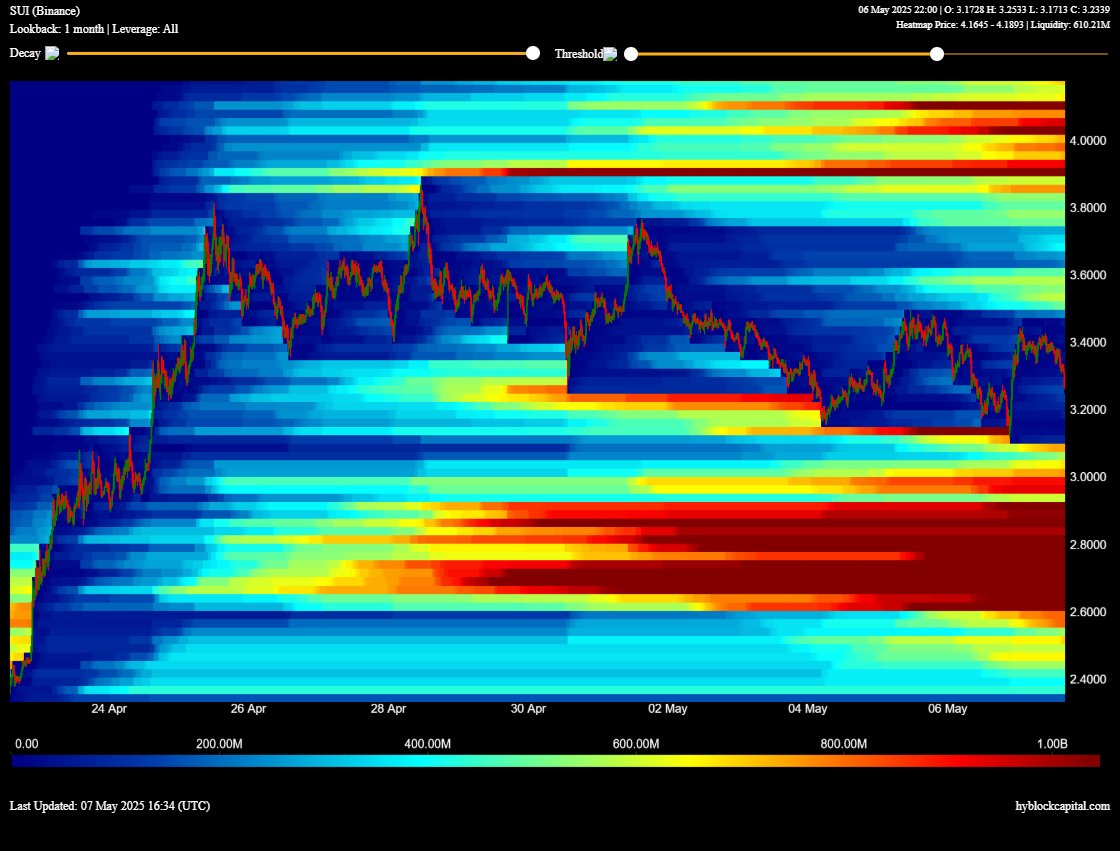Open the Leverage filter showing All
Screen dimensions: 1120x851
pos(145,29)
